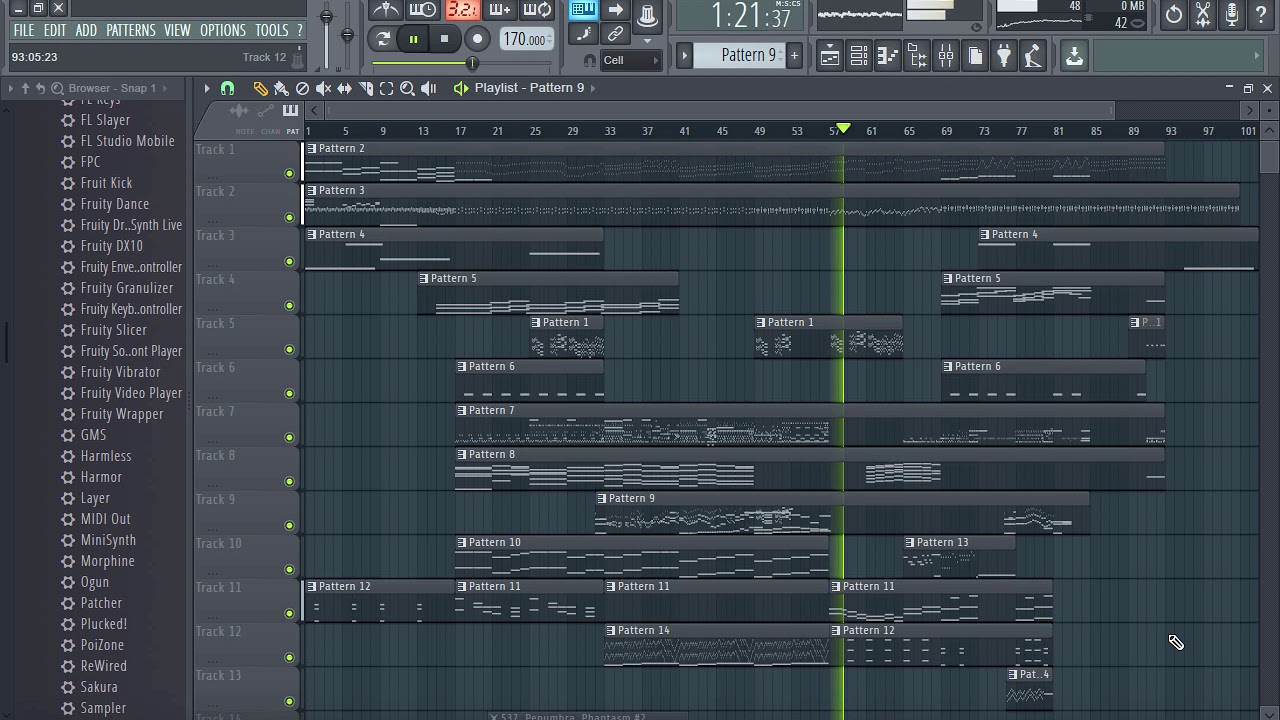The image size is (1280, 720).
Task: Select the zoom tool
Action: (407, 88)
